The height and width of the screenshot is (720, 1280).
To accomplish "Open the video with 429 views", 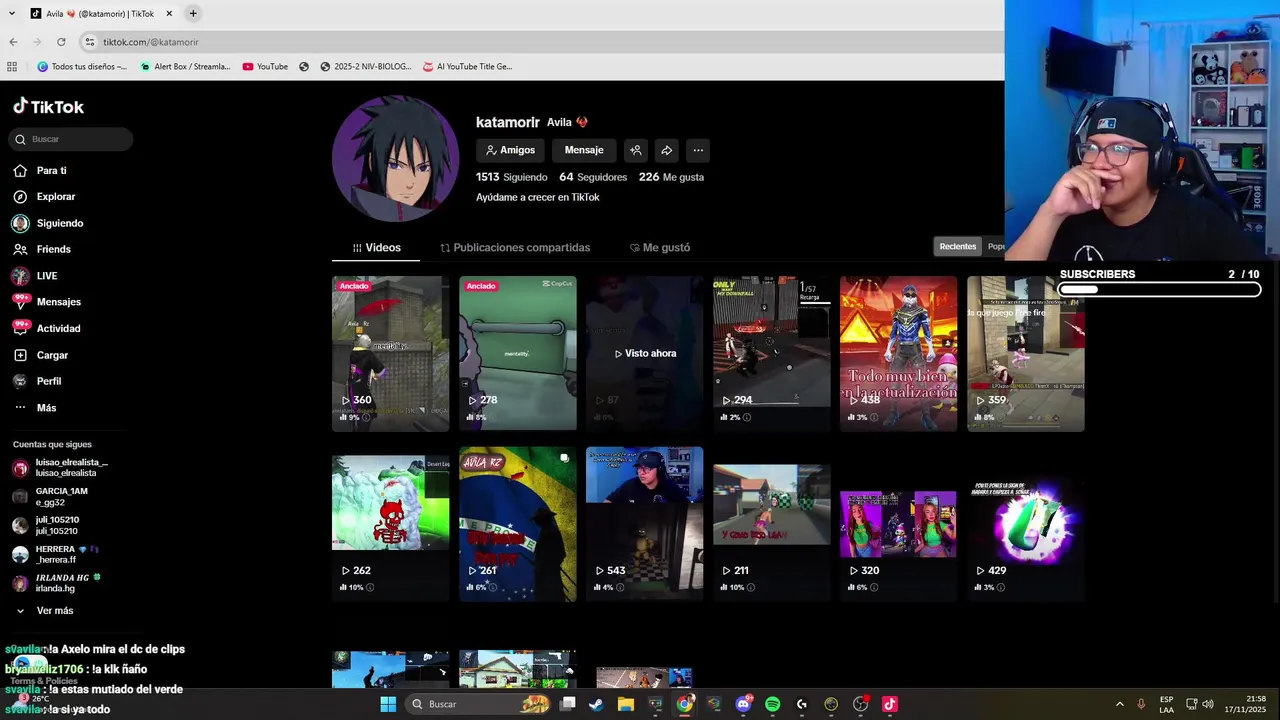I will coord(1025,524).
